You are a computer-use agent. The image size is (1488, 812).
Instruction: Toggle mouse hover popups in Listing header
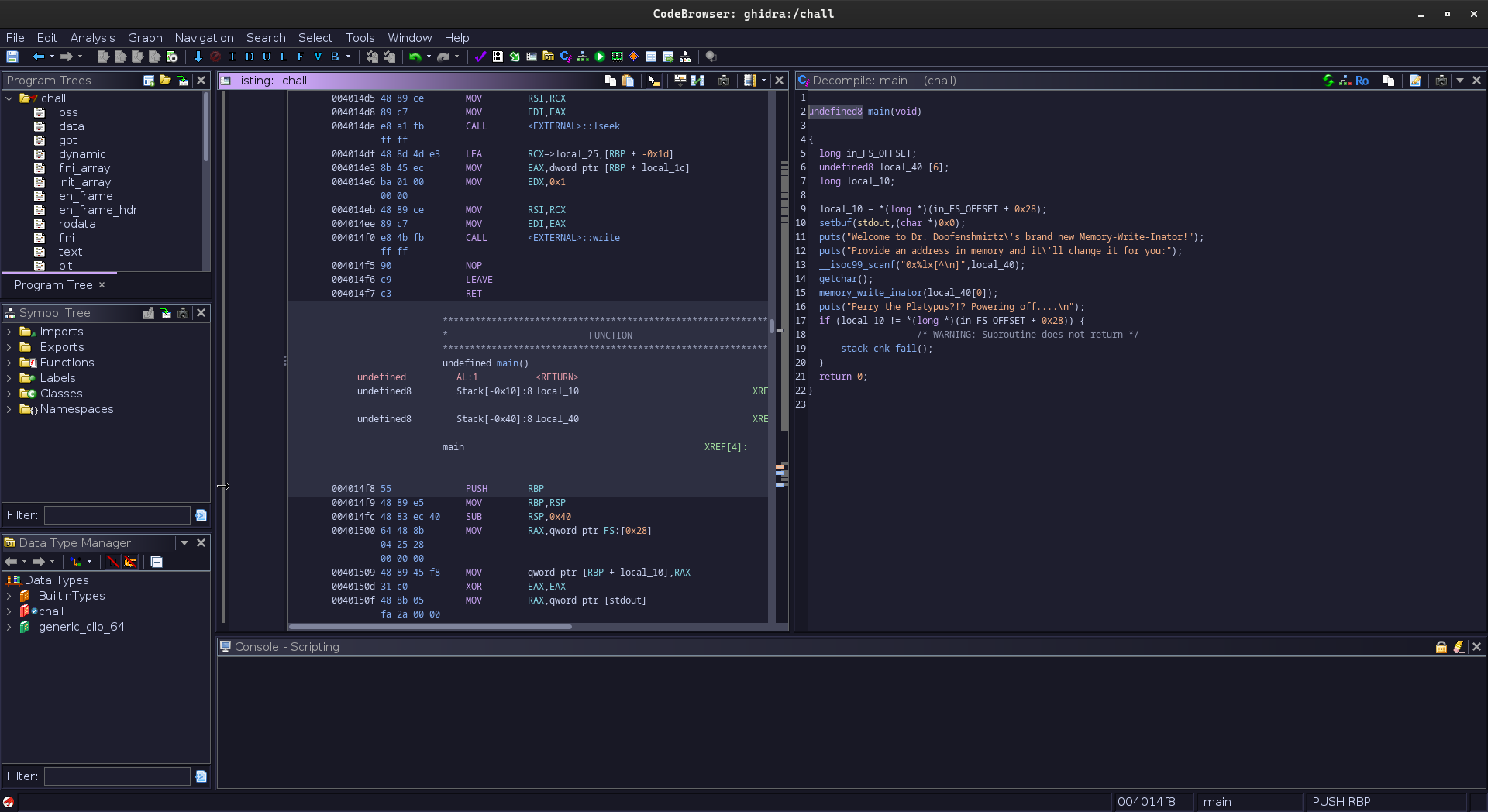(x=654, y=81)
